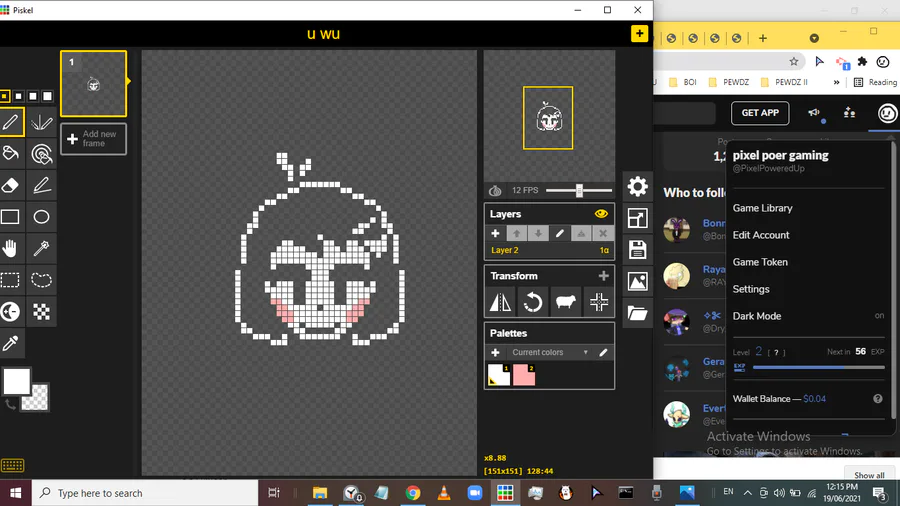Open primary color white swatch picker
900x506 pixels.
[16, 382]
